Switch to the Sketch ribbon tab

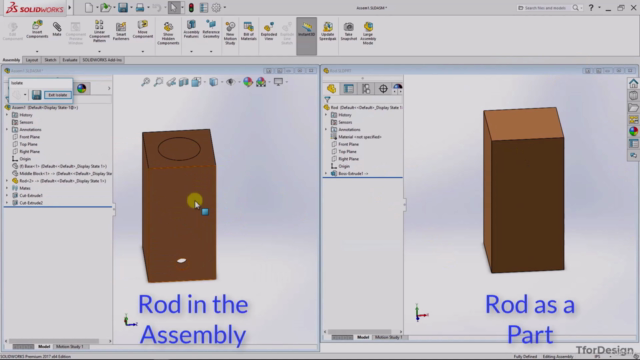click(50, 60)
